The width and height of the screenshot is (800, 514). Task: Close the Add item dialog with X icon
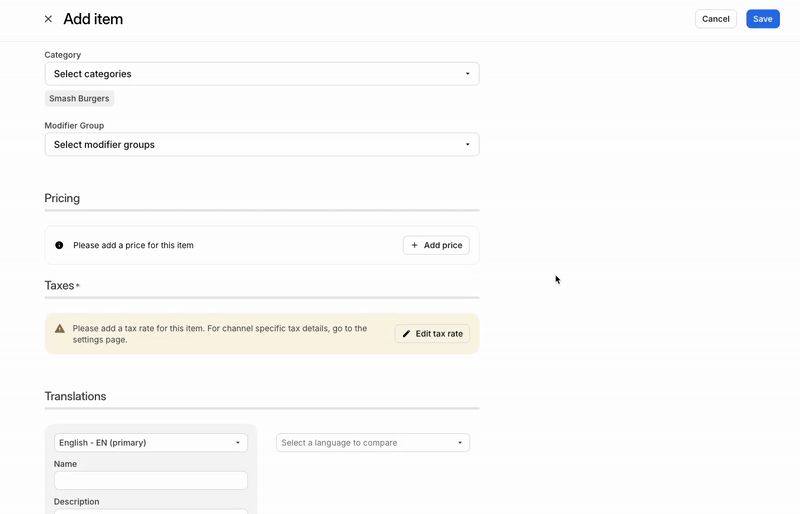coord(48,19)
